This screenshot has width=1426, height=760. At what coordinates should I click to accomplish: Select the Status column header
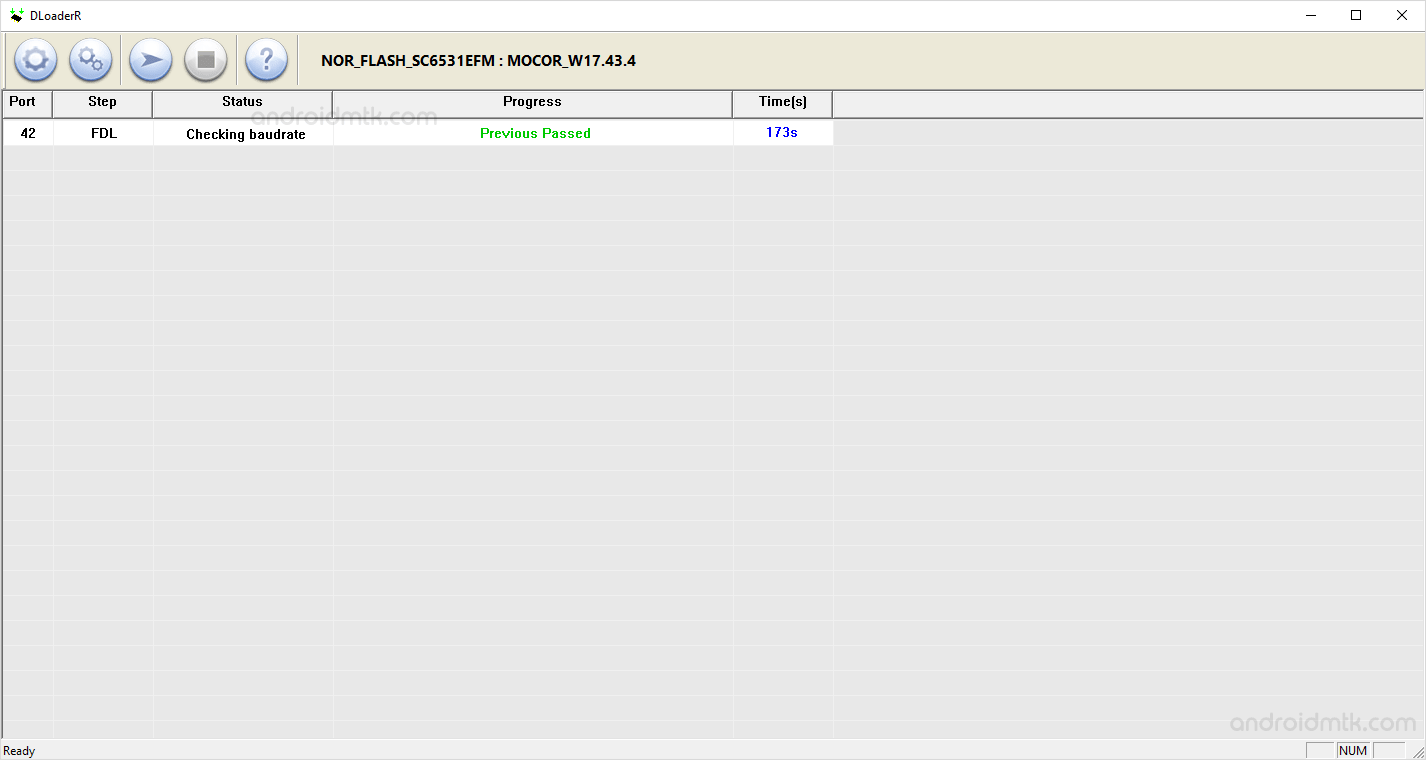(243, 103)
